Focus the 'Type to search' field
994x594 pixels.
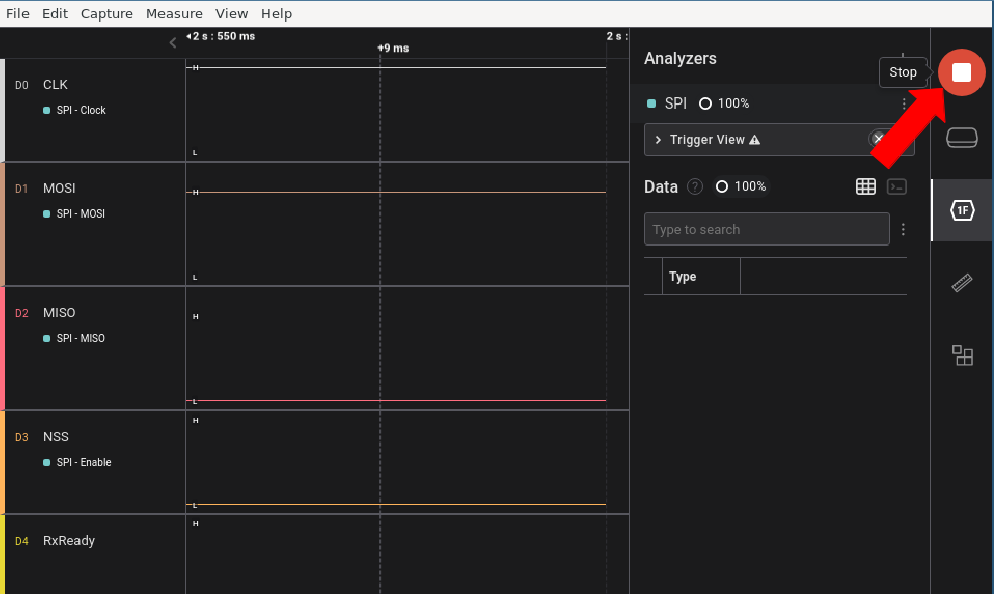click(766, 229)
